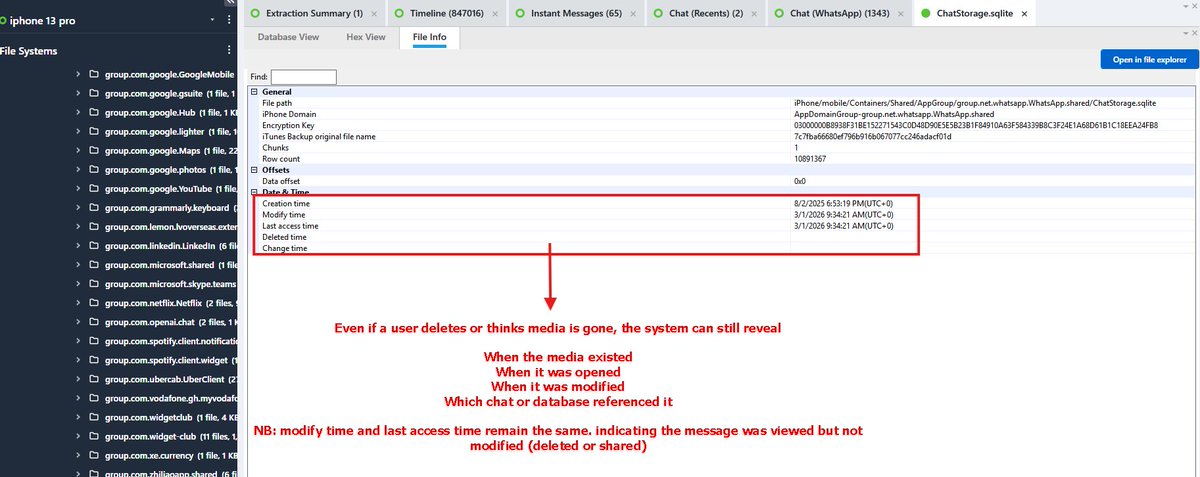Image resolution: width=1200 pixels, height=477 pixels.
Task: Collapse the General section
Action: (x=253, y=92)
